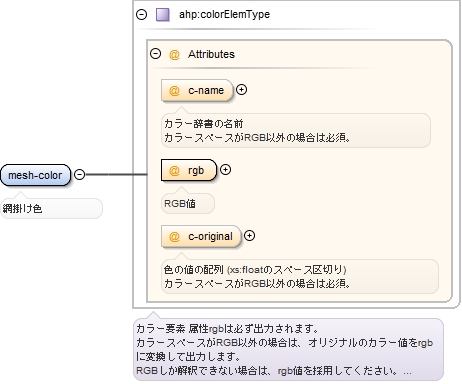Select the c-original attribute node

[x=201, y=236]
